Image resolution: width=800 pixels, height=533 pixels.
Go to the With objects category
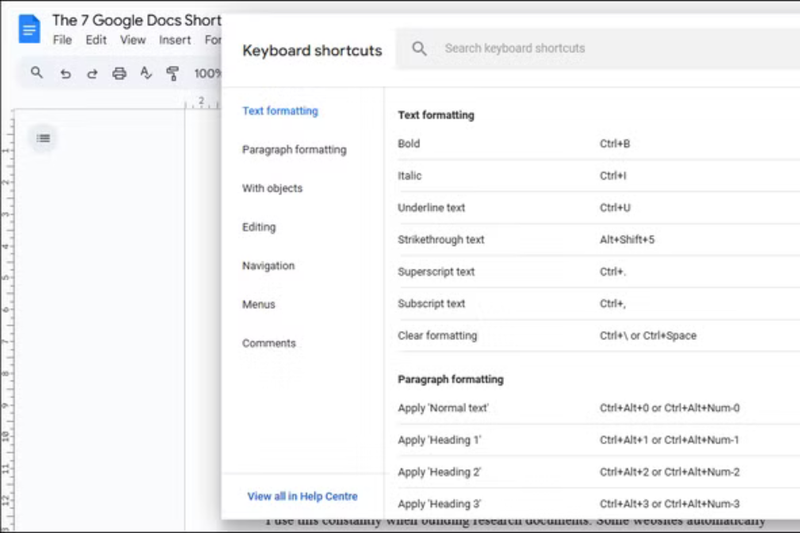point(272,188)
